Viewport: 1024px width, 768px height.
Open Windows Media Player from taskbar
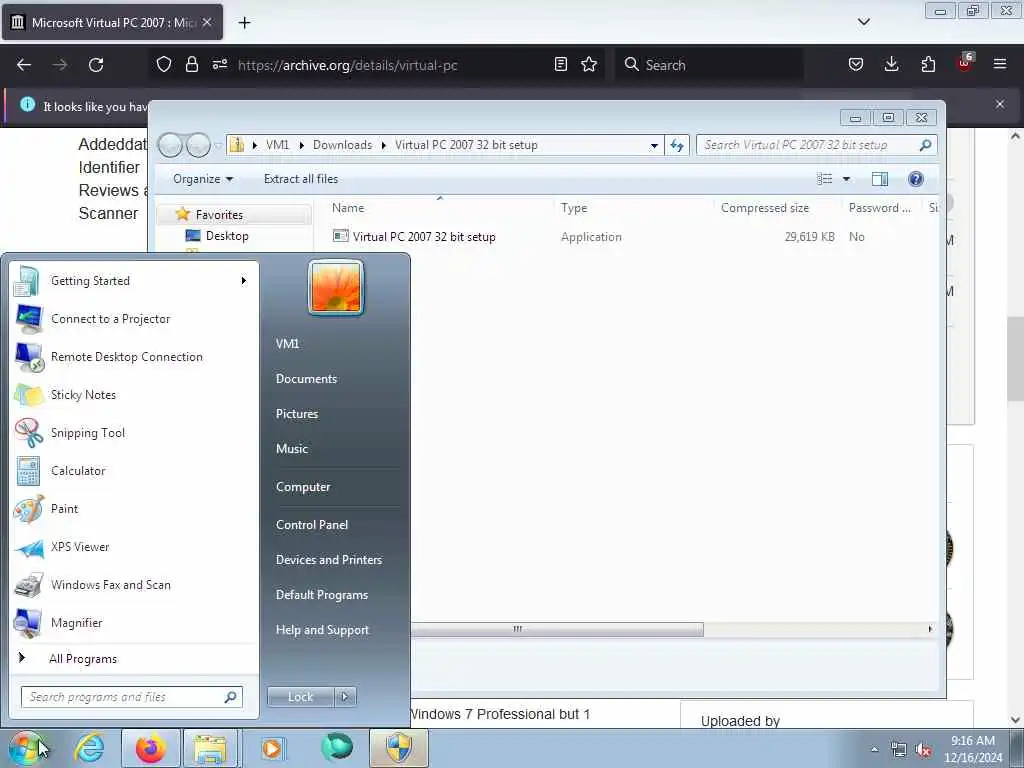click(272, 748)
